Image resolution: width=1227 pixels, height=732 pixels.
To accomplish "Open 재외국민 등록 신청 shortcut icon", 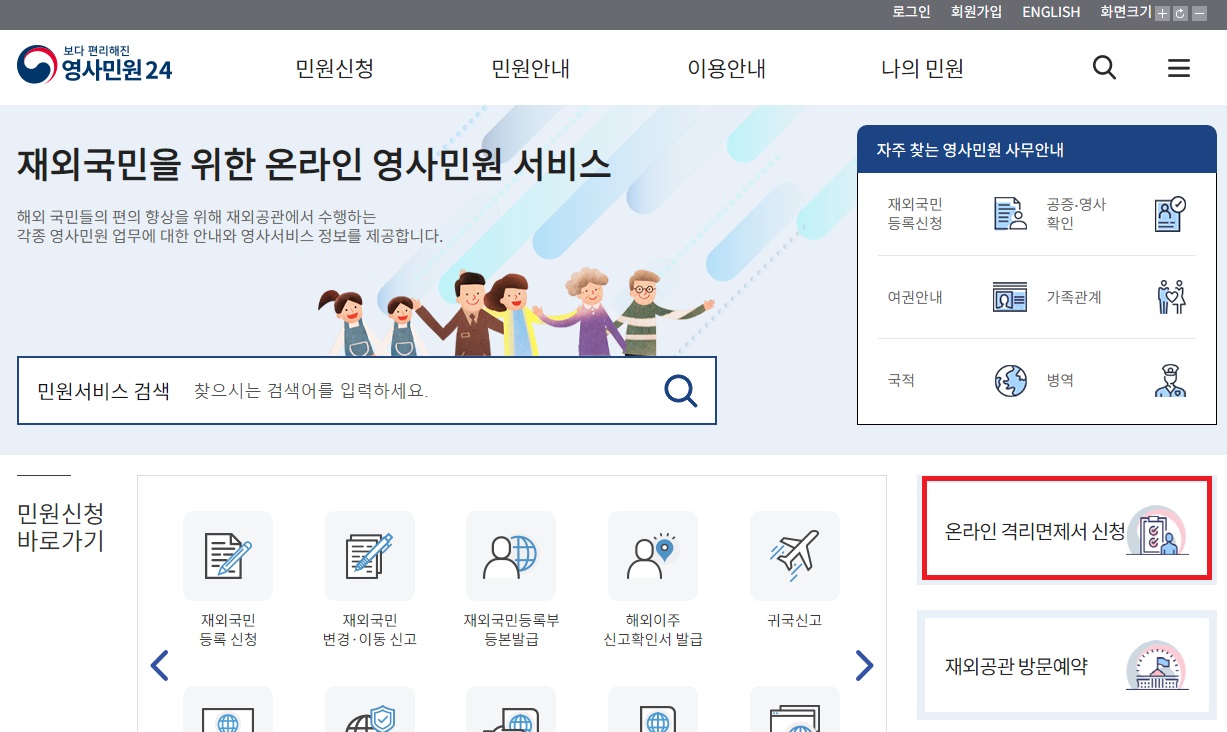I will (x=228, y=556).
